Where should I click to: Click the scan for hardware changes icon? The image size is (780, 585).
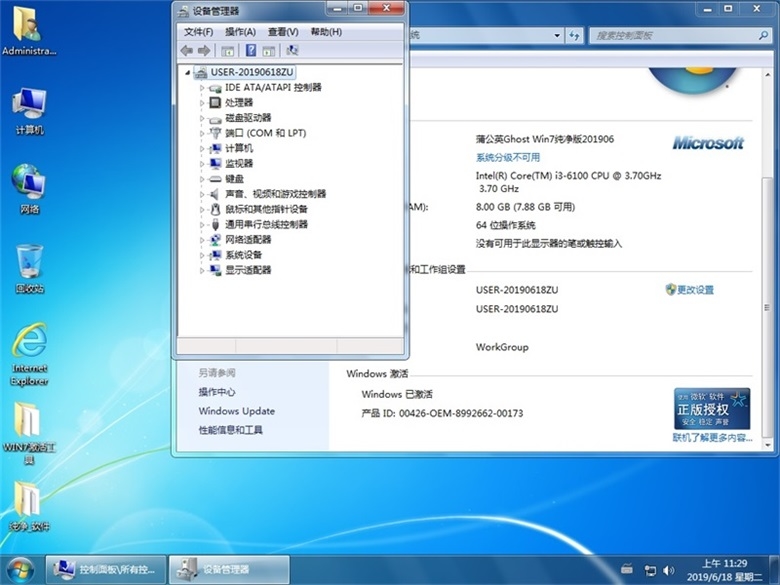click(292, 50)
